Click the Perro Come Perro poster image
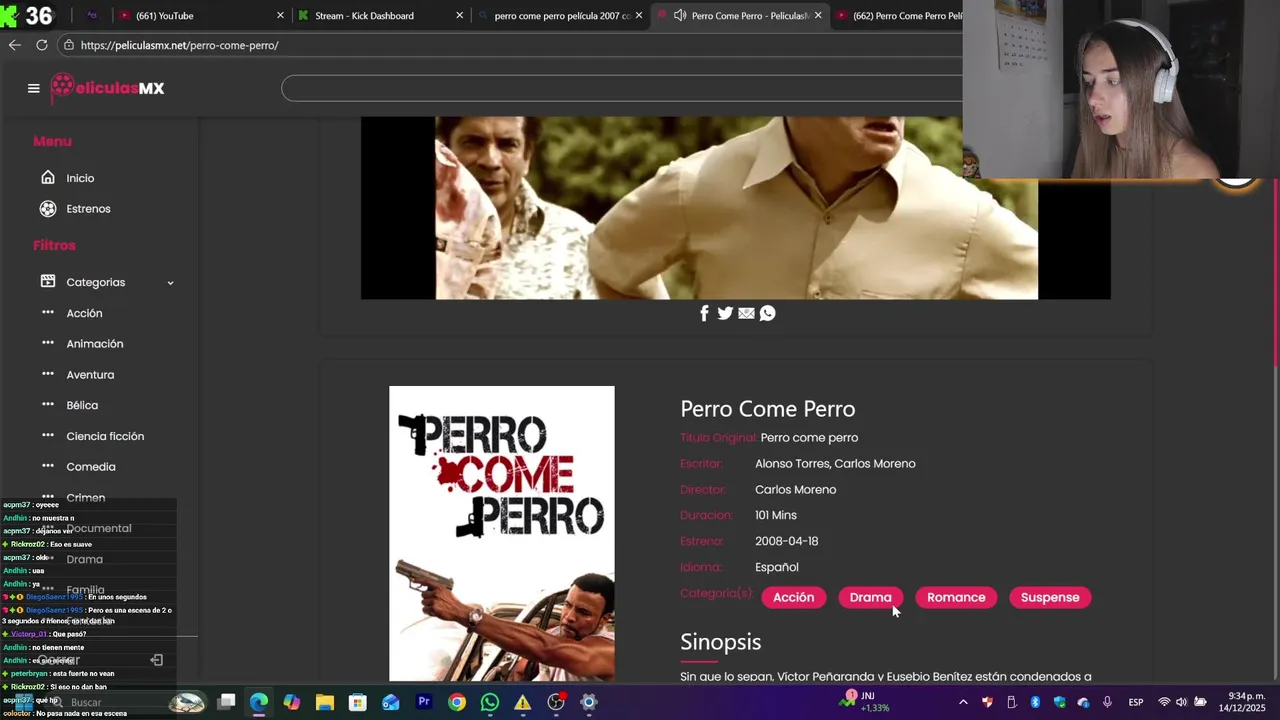The height and width of the screenshot is (720, 1280). tap(502, 533)
